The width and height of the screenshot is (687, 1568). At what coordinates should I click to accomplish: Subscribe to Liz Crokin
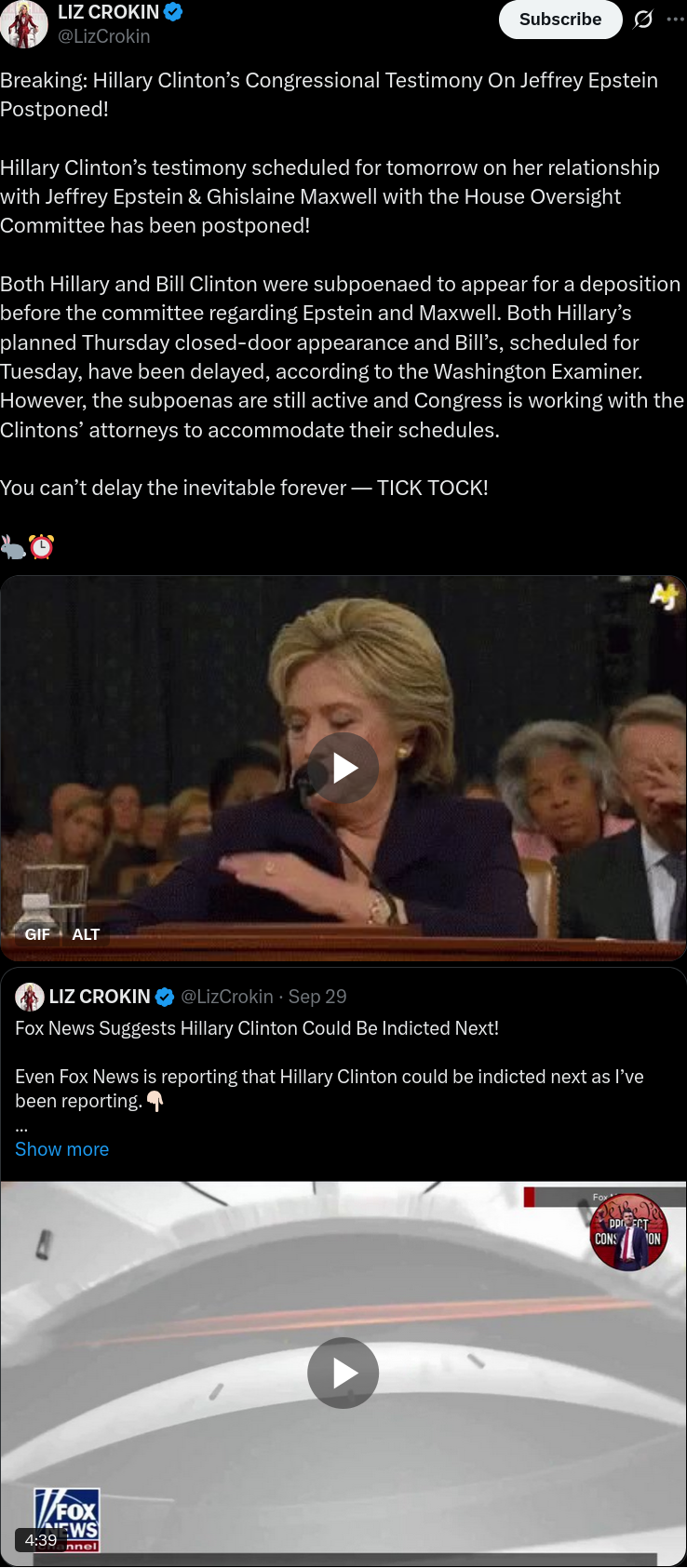pyautogui.click(x=560, y=19)
